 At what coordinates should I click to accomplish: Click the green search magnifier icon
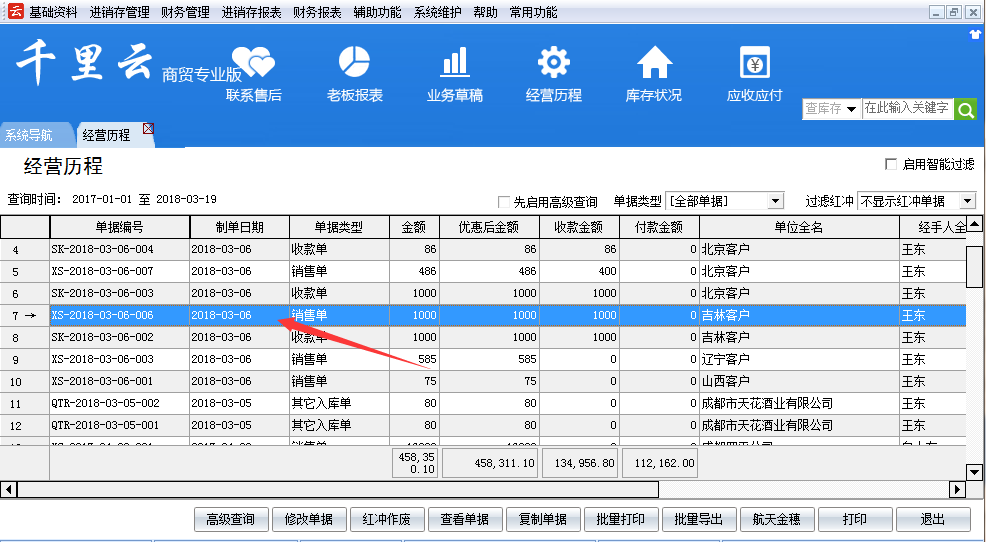coord(965,109)
